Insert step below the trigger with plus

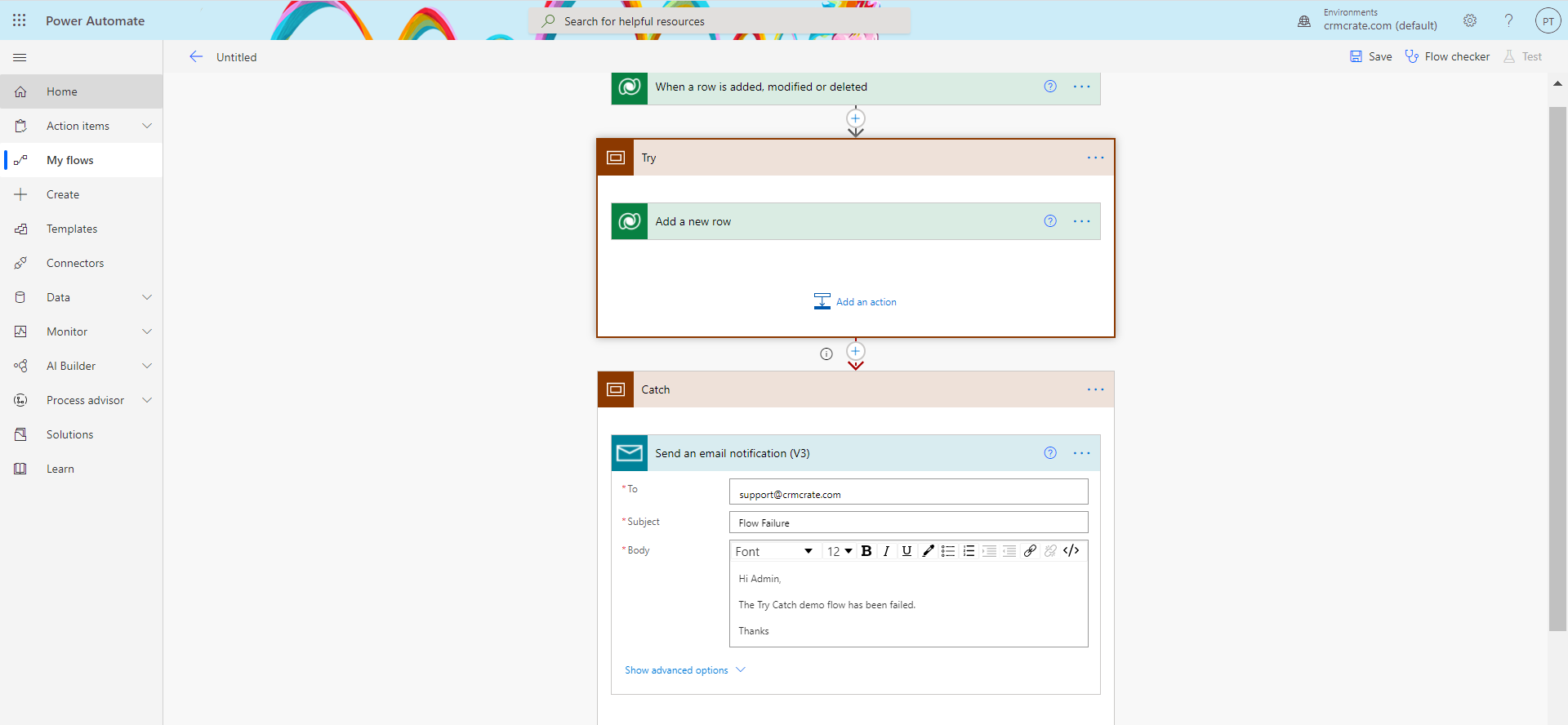pos(855,118)
